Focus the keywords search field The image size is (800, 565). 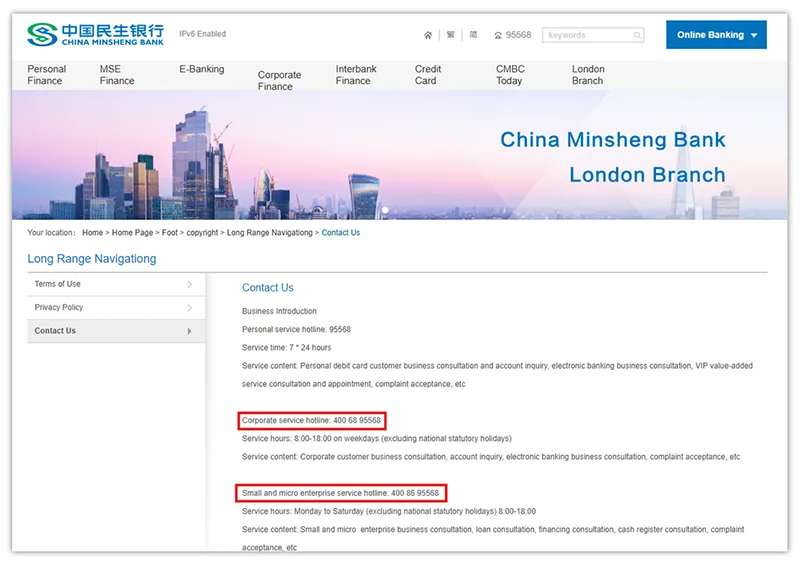tap(593, 35)
